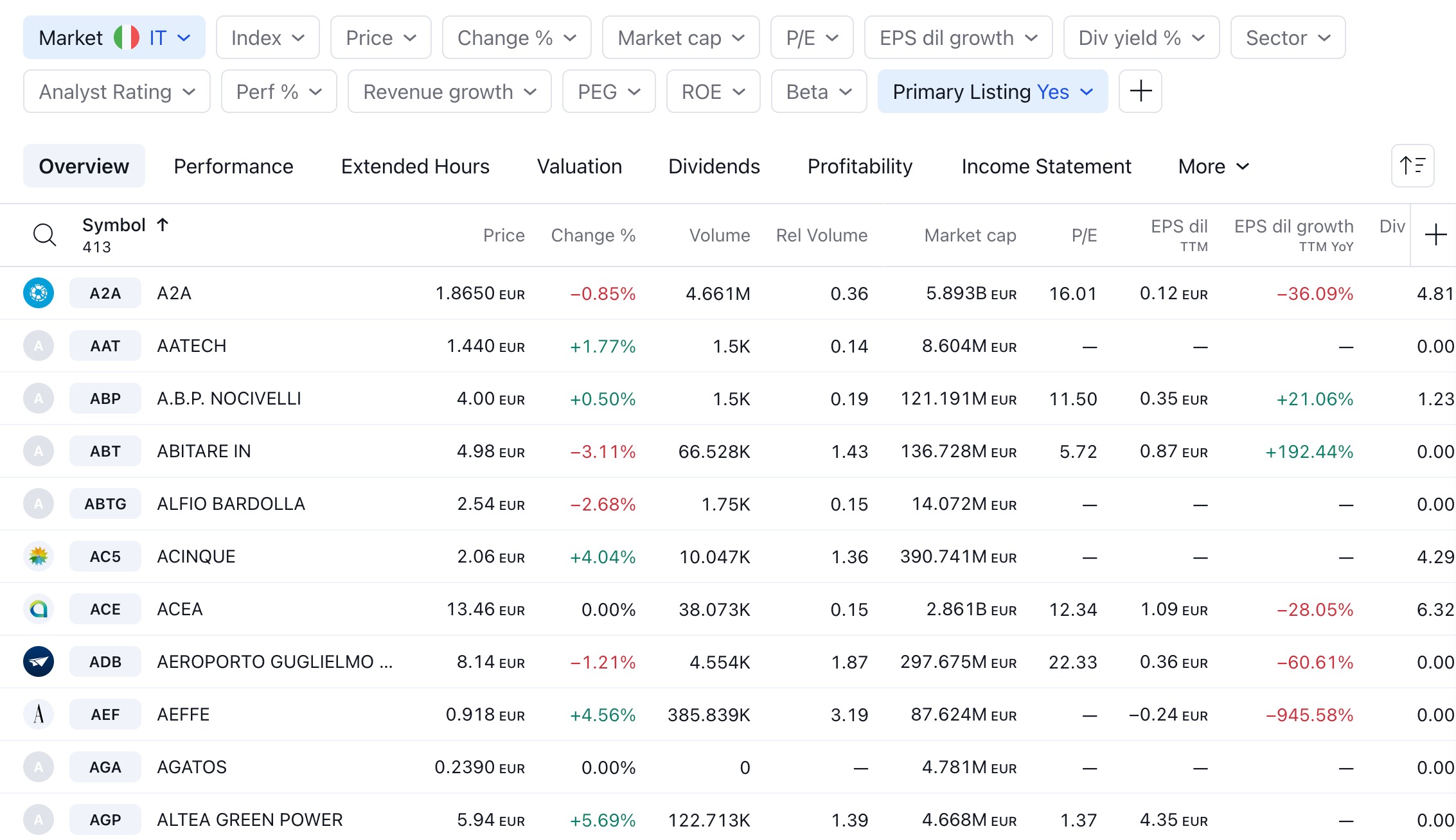This screenshot has width=1456, height=840.
Task: Click the search magnifier icon beside Symbol
Action: [44, 235]
